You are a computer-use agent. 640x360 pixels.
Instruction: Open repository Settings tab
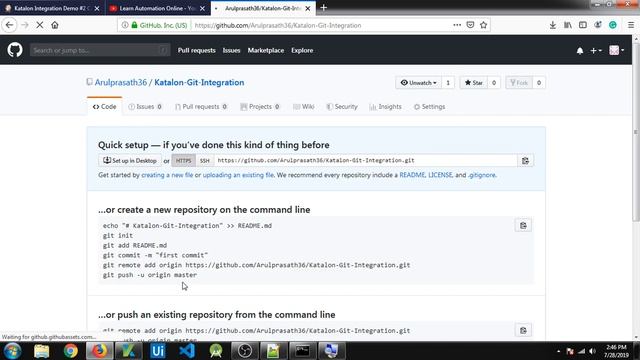click(429, 107)
